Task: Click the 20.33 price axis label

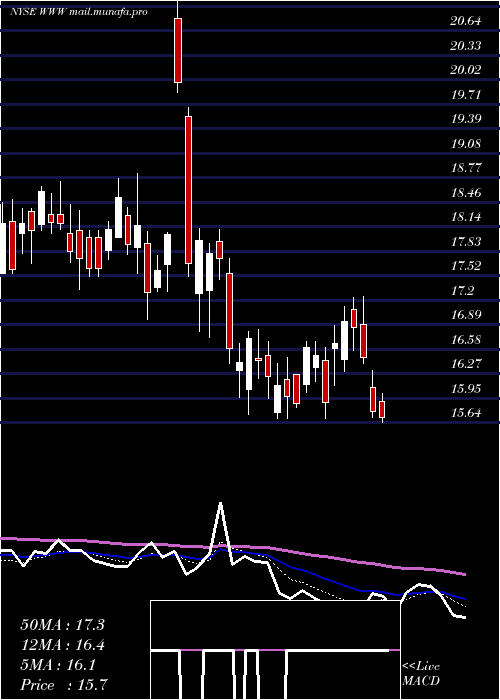Action: (x=466, y=46)
